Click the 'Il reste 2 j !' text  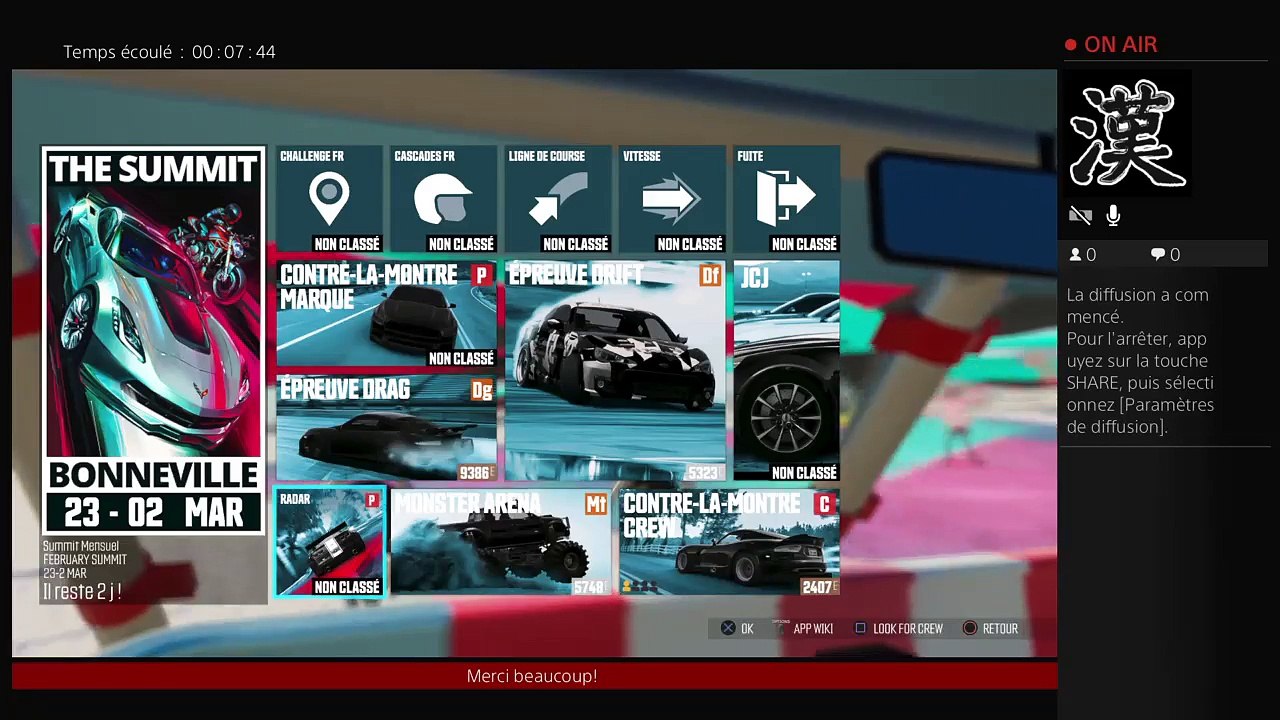82,592
